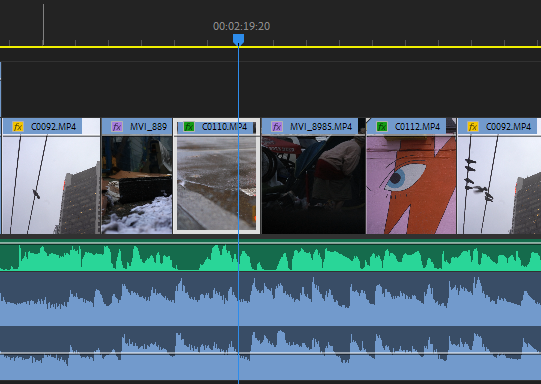Click the C0112.MP4 clip name label

coord(417,127)
